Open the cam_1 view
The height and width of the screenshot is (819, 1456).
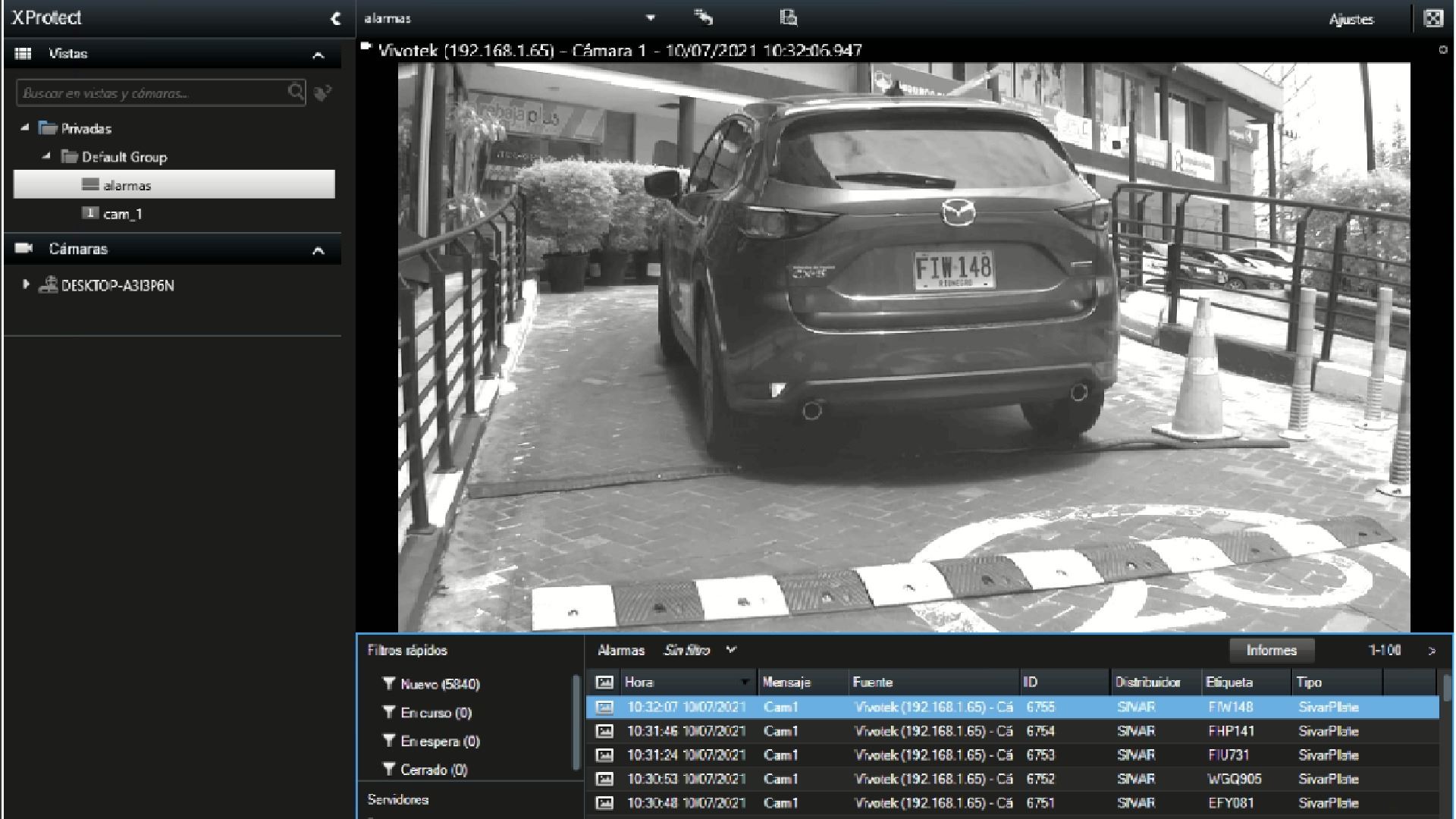[112, 214]
